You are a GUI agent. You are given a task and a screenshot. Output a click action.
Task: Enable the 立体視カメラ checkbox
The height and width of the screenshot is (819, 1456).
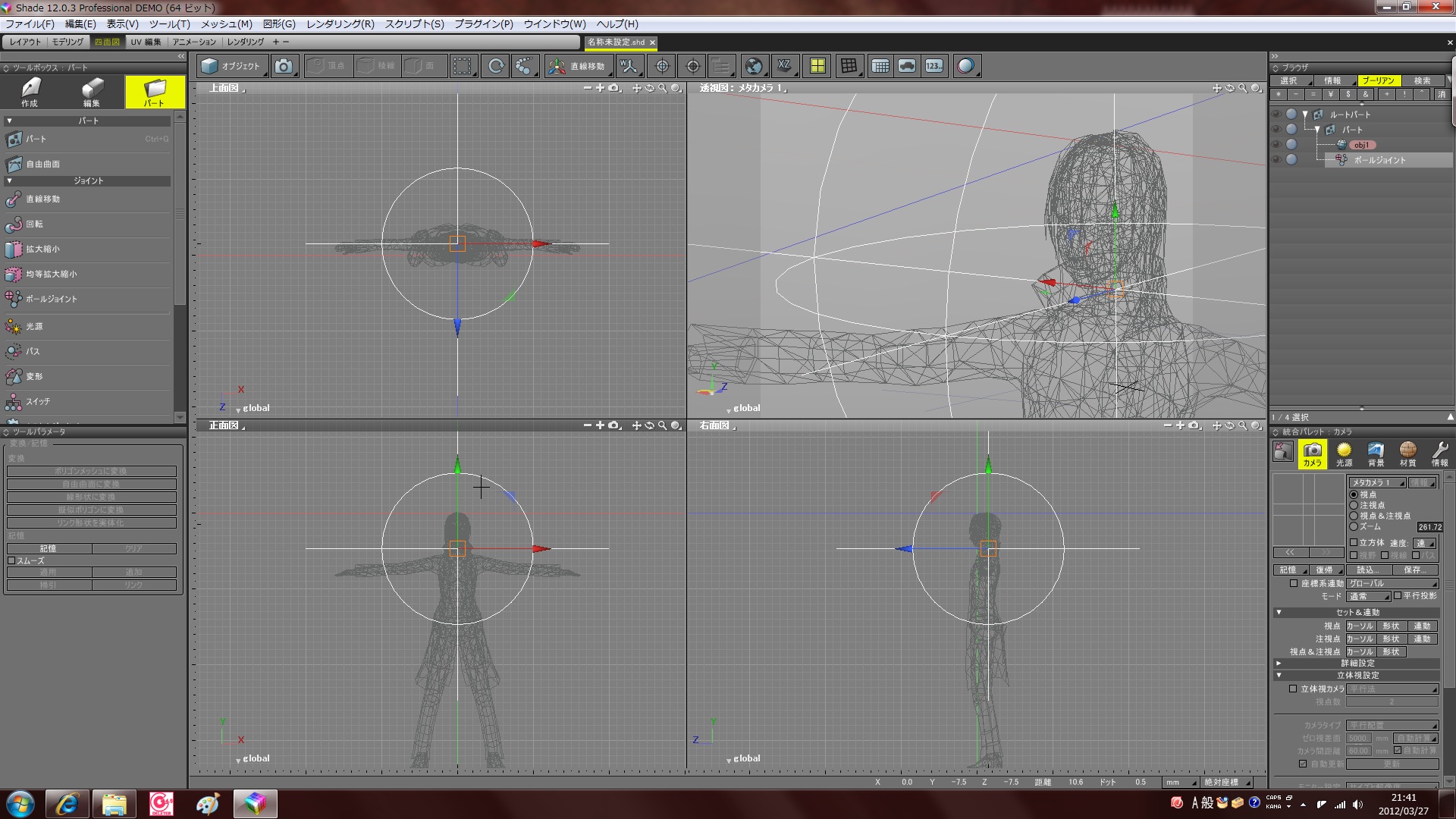[x=1293, y=689]
